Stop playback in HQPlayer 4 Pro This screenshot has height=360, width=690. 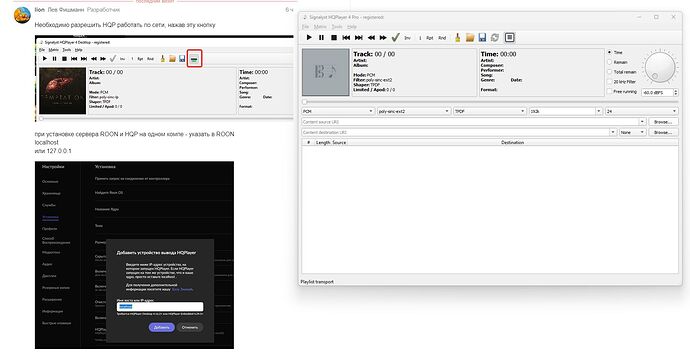334,38
